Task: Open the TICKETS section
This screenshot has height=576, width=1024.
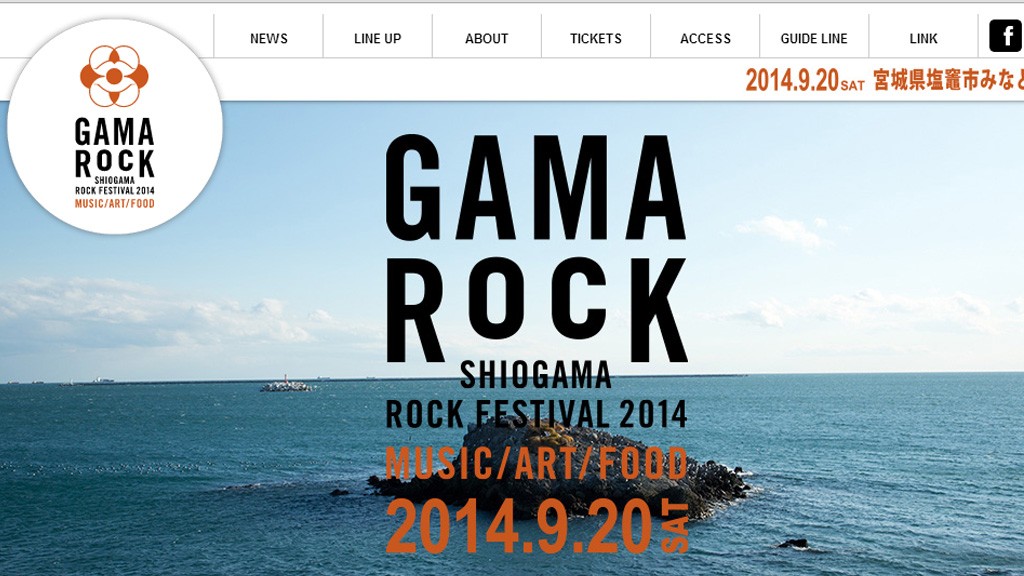Action: click(596, 39)
